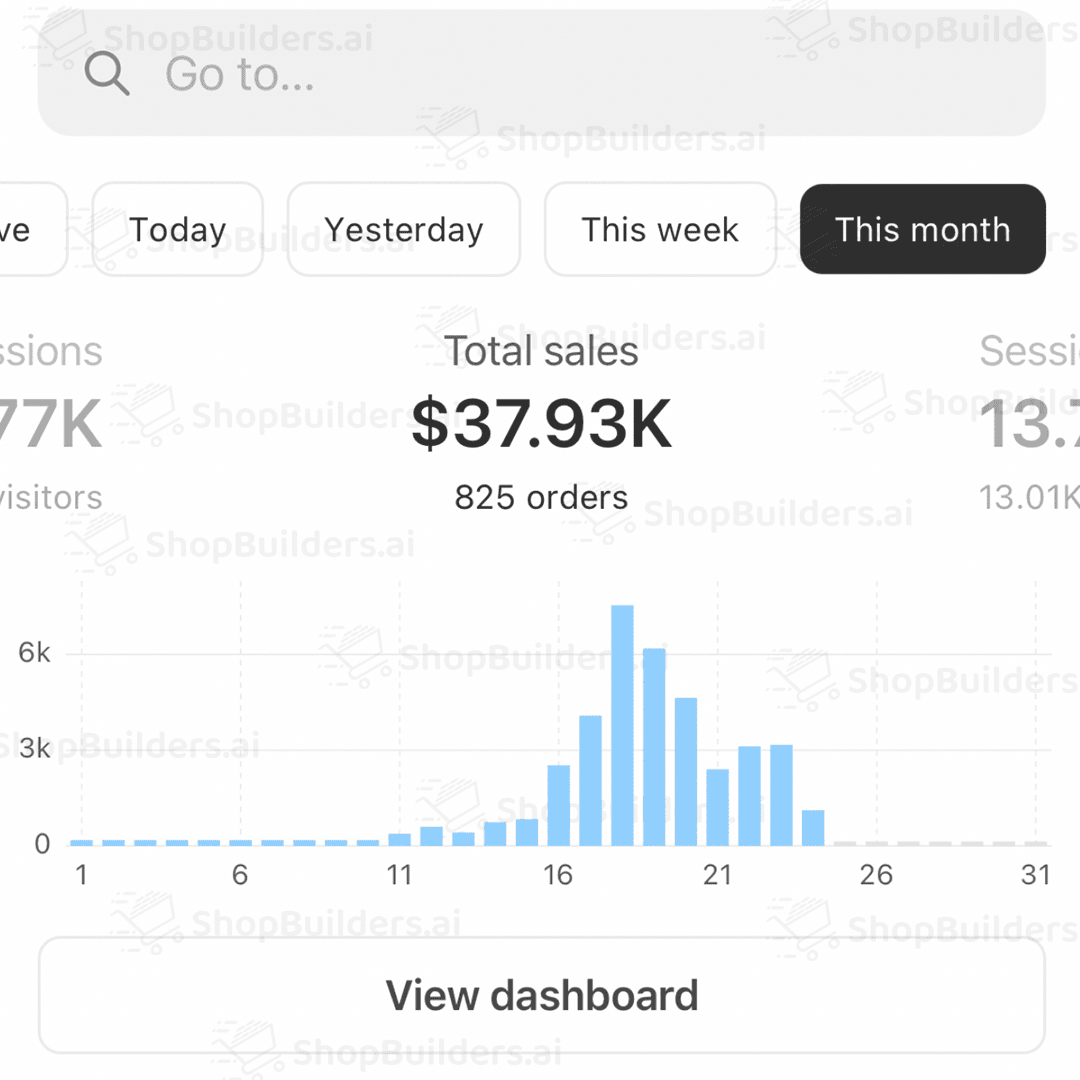
Task: Select the chart bar for day 20
Action: pos(686,771)
